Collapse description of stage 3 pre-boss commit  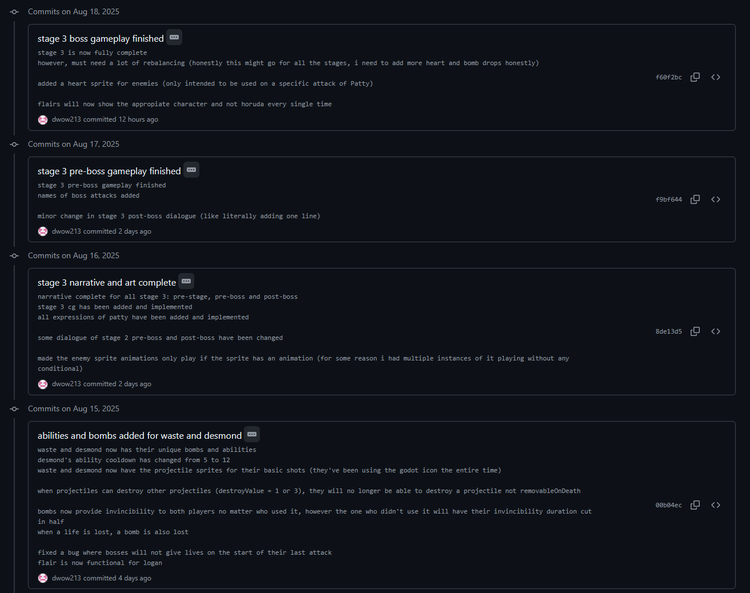191,170
